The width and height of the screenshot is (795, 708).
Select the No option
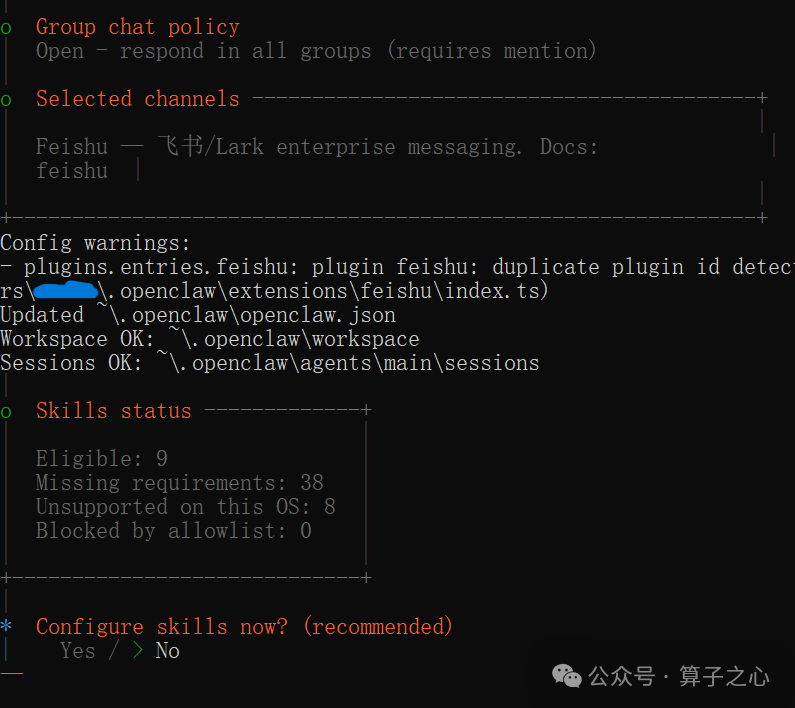167,651
